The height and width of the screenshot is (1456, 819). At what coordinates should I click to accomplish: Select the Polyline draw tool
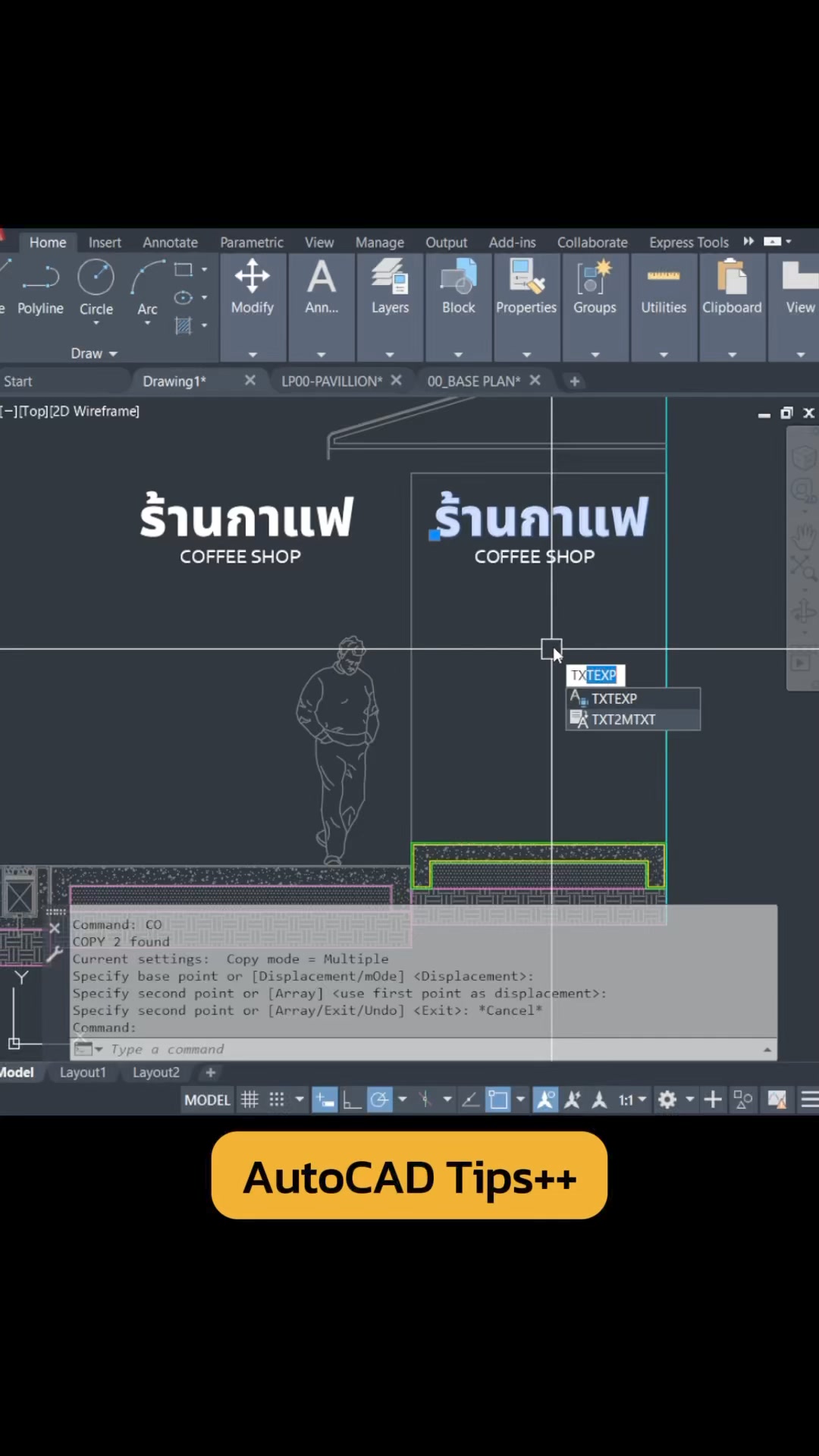pyautogui.click(x=40, y=287)
